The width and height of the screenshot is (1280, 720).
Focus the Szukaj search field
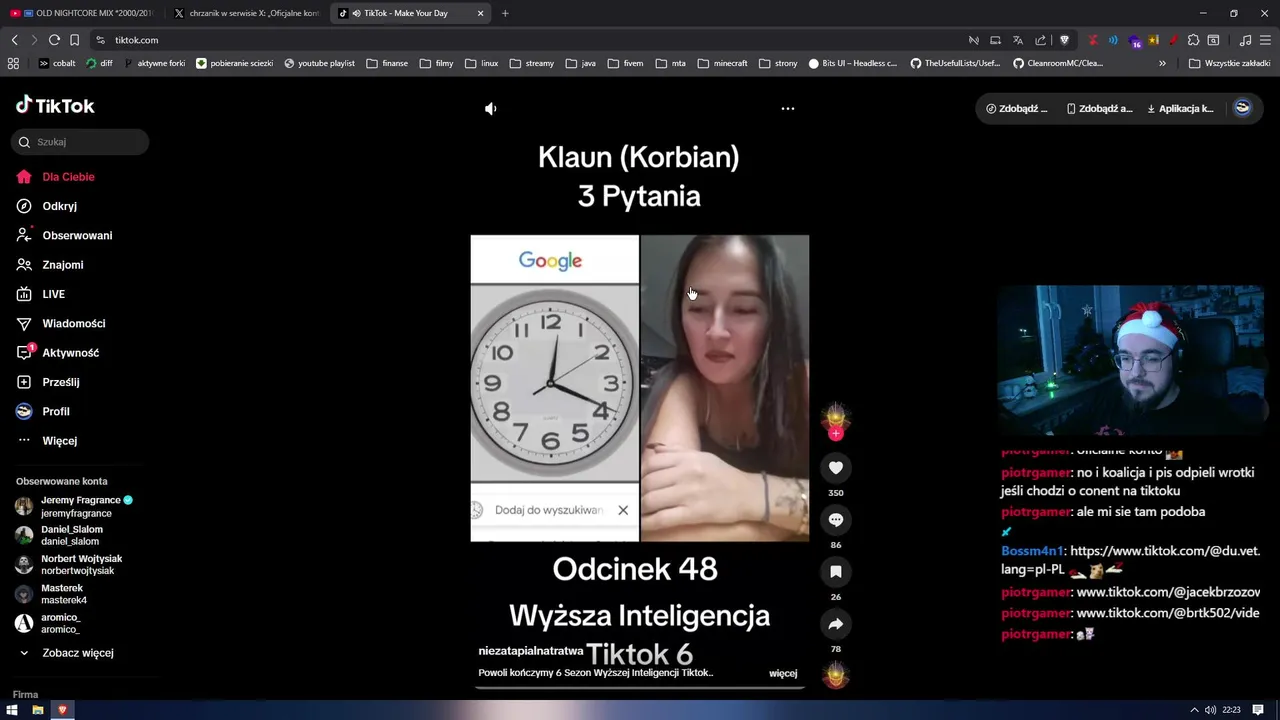tap(80, 142)
